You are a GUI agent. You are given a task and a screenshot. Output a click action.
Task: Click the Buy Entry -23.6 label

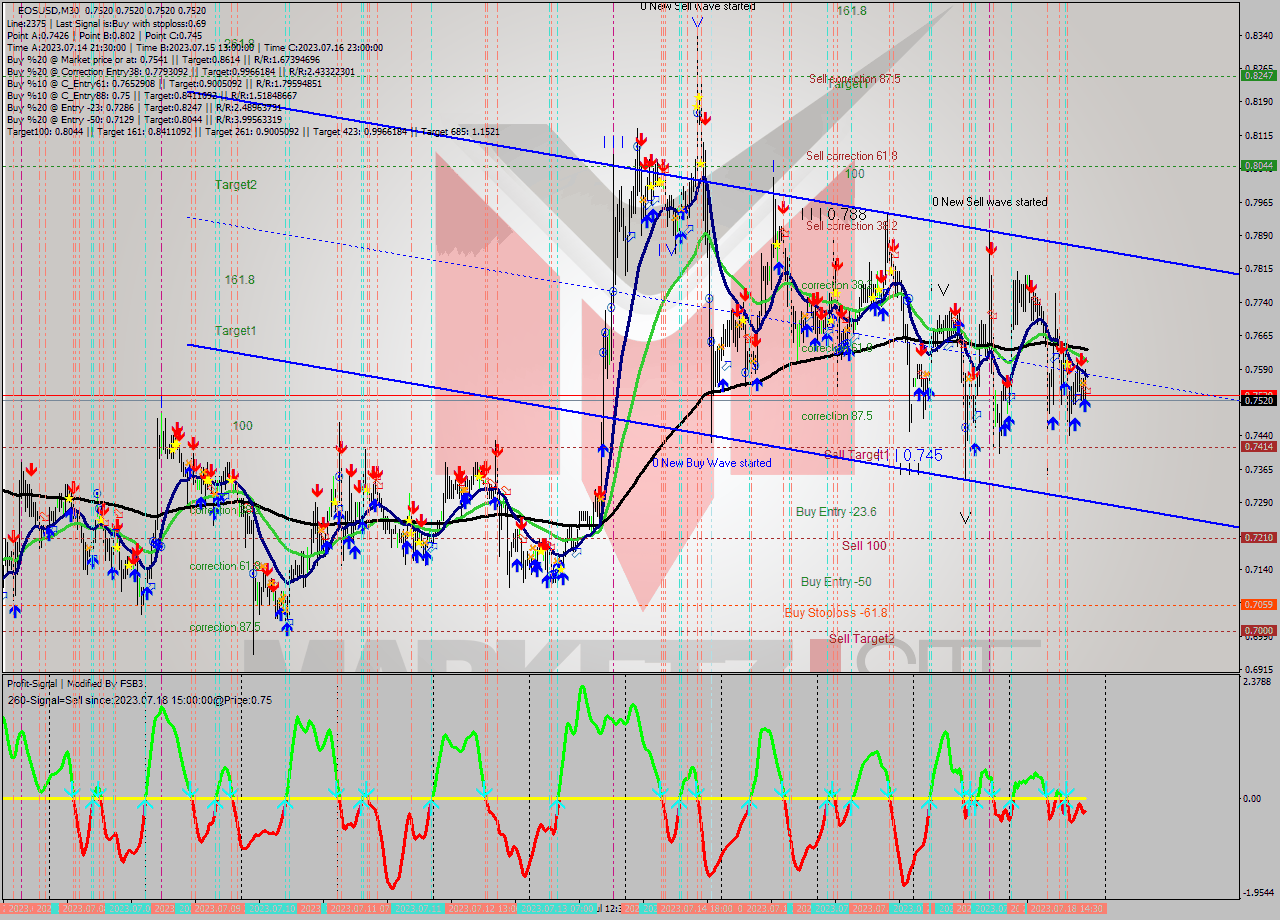pos(835,512)
